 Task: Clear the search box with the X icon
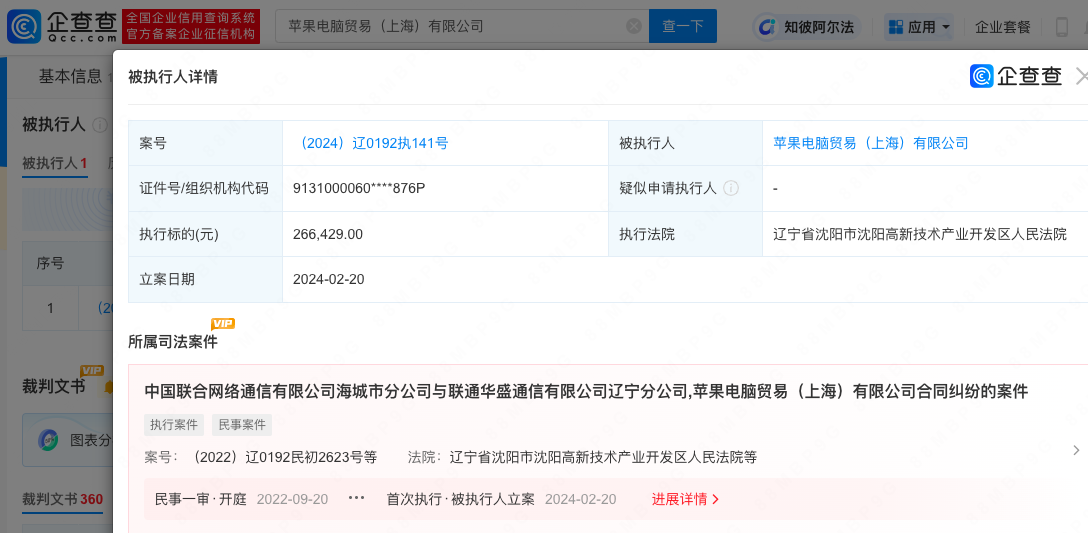coord(632,27)
